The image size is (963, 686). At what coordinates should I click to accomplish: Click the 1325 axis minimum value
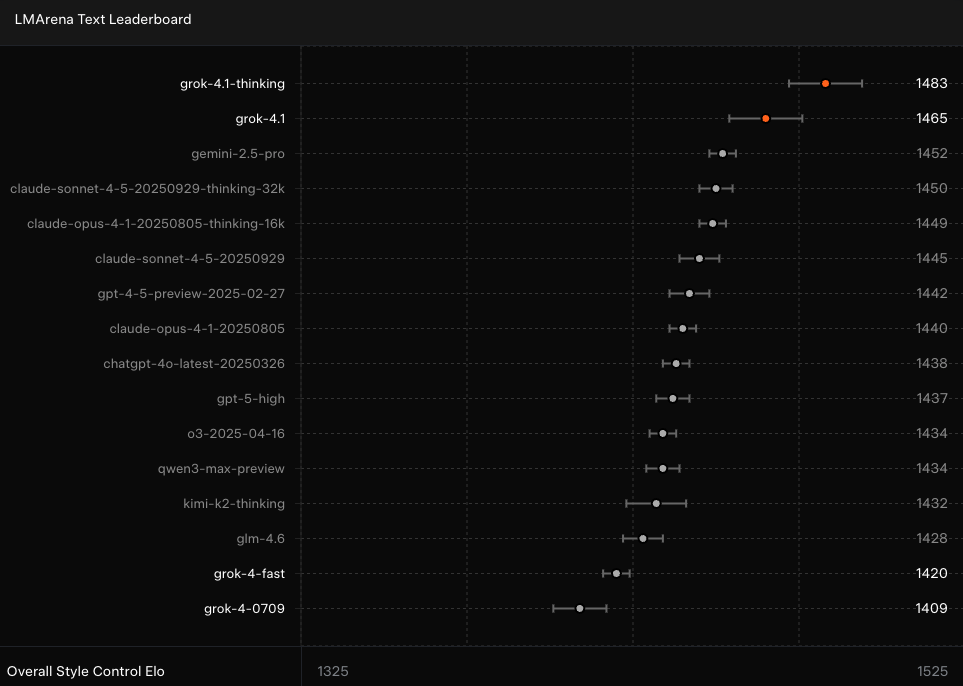(x=333, y=671)
